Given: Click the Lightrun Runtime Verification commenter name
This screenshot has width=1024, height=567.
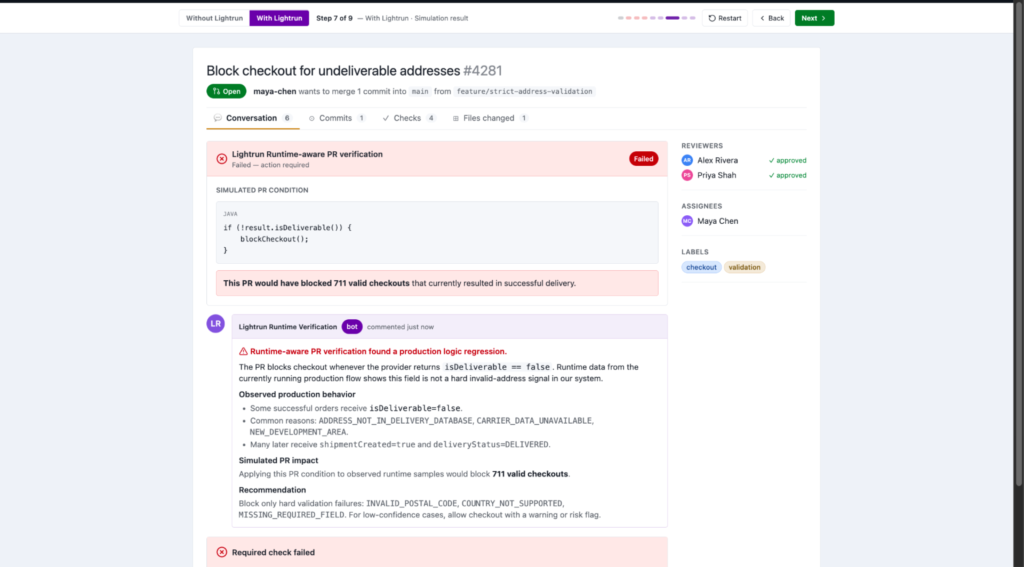Looking at the screenshot, I should 288,327.
